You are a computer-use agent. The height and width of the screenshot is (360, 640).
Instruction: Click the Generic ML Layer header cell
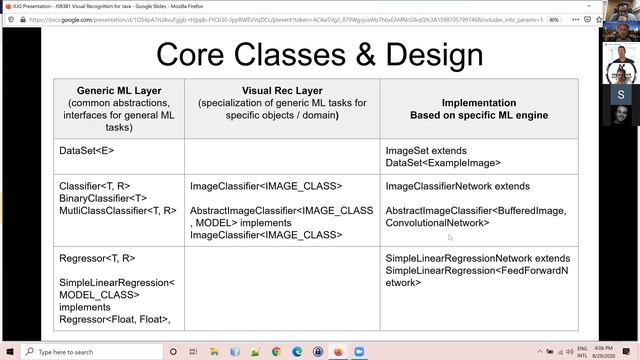click(119, 109)
